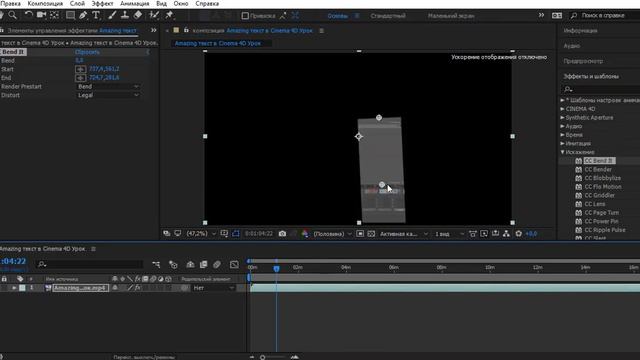Select the Pen tool
This screenshot has height=360, width=640.
pos(83,15)
